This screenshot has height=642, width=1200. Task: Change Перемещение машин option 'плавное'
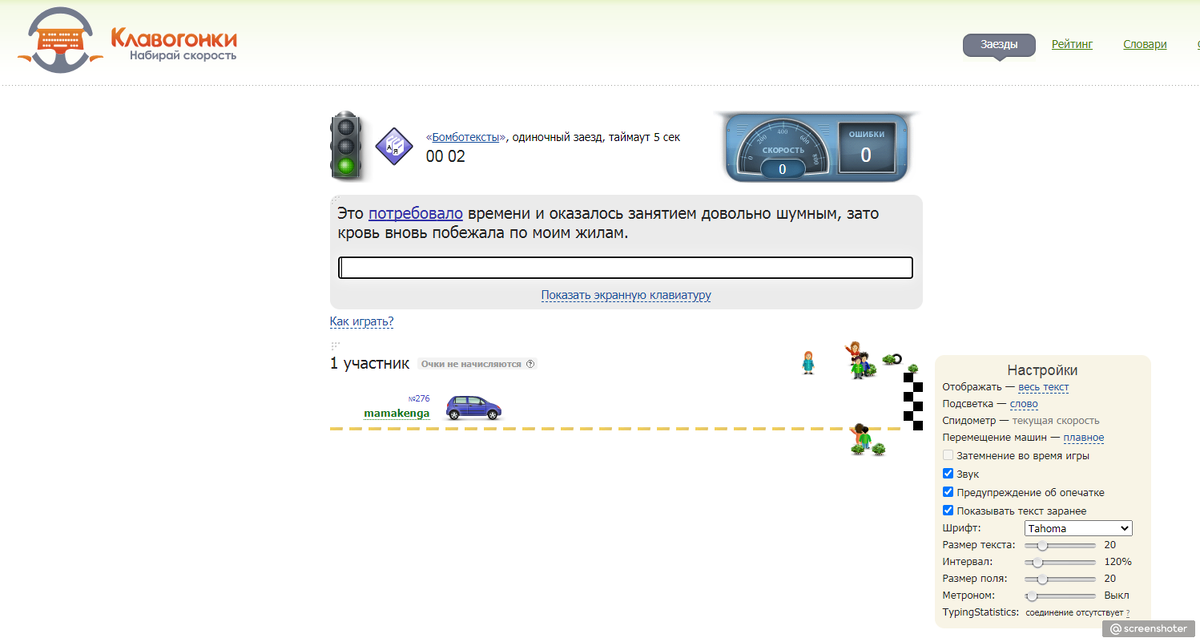point(1083,437)
